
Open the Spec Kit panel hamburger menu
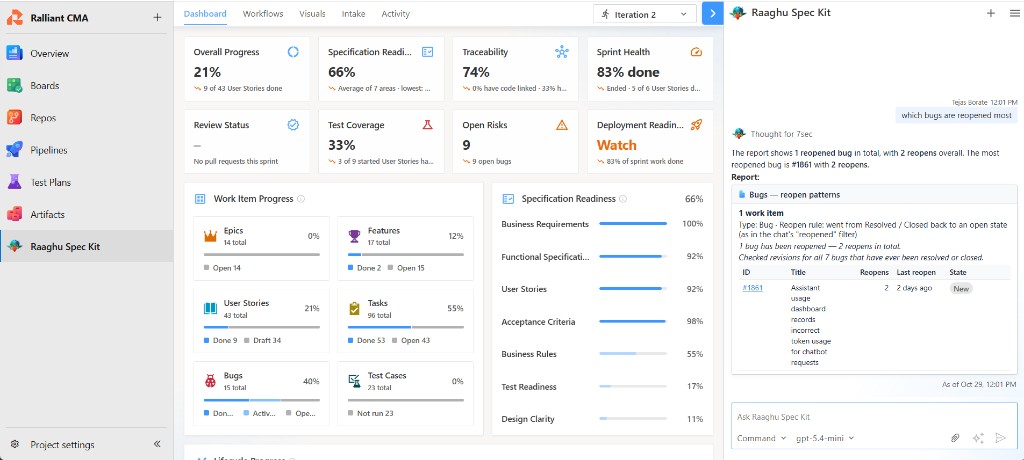pyautogui.click(x=1014, y=13)
